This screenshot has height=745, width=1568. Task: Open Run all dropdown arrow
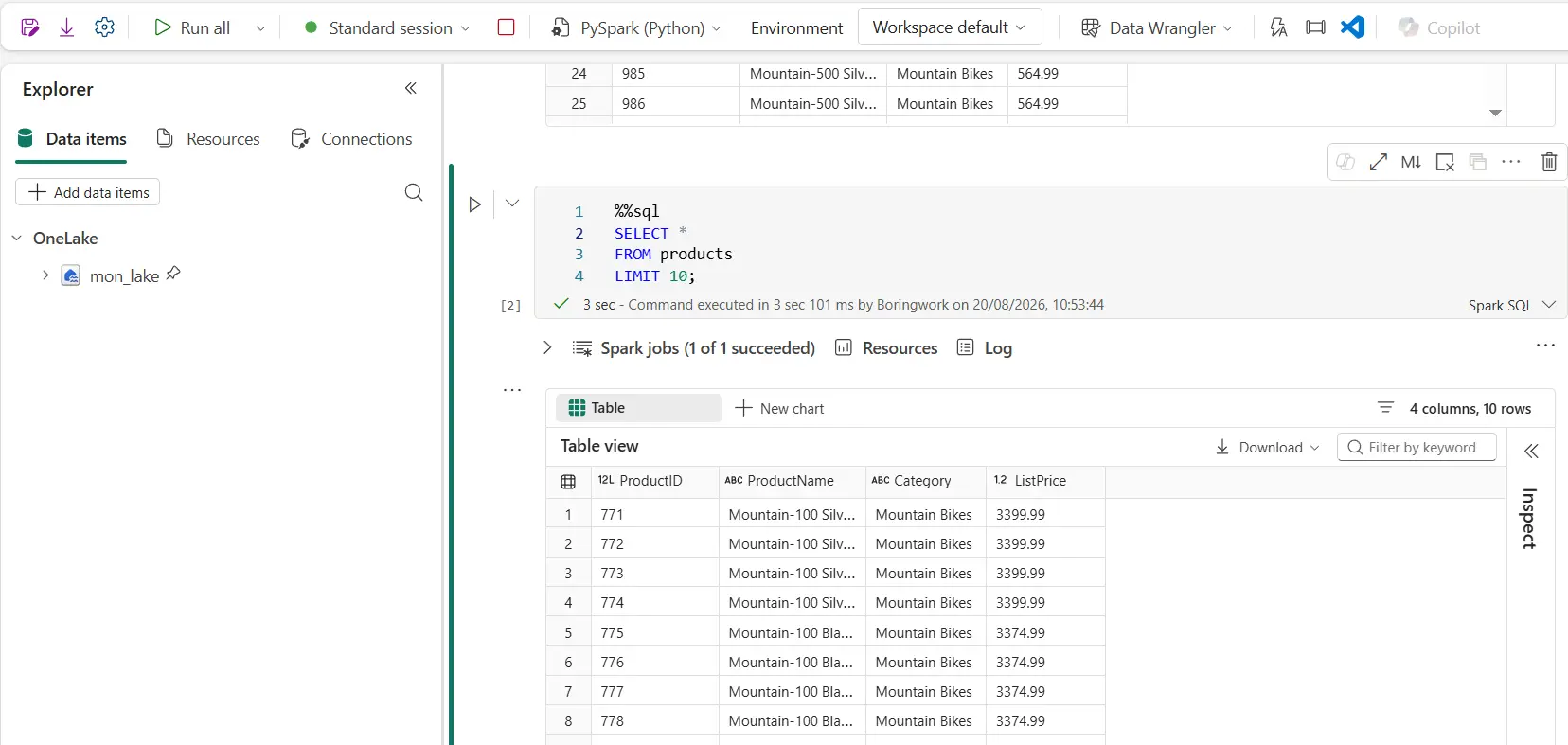point(260,28)
